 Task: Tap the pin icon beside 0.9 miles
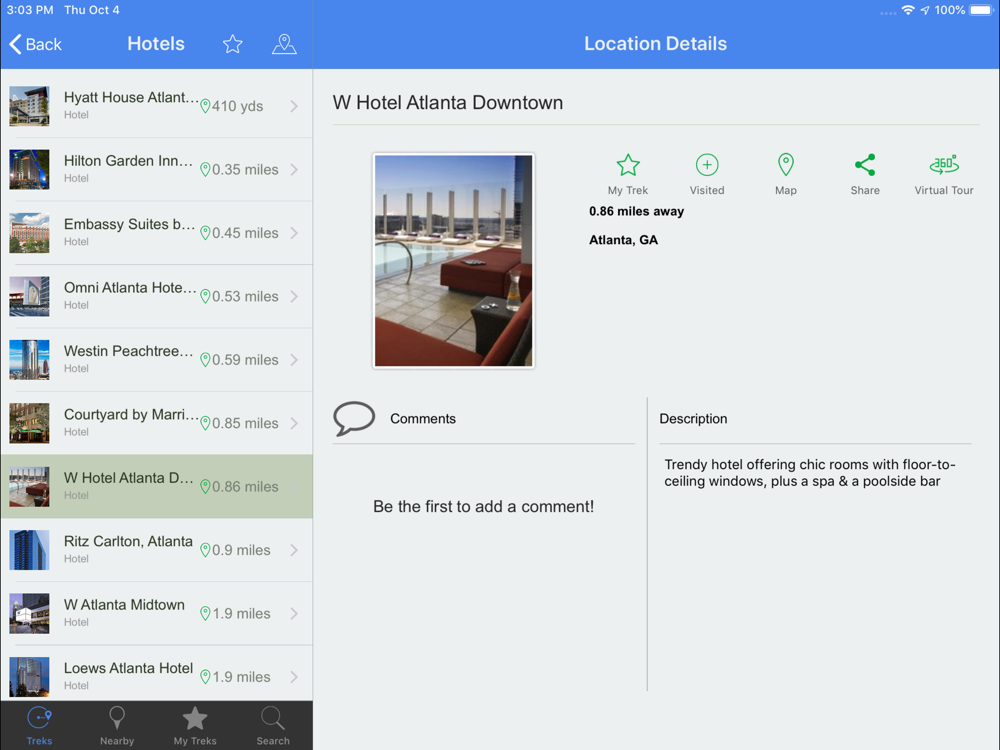pos(205,550)
